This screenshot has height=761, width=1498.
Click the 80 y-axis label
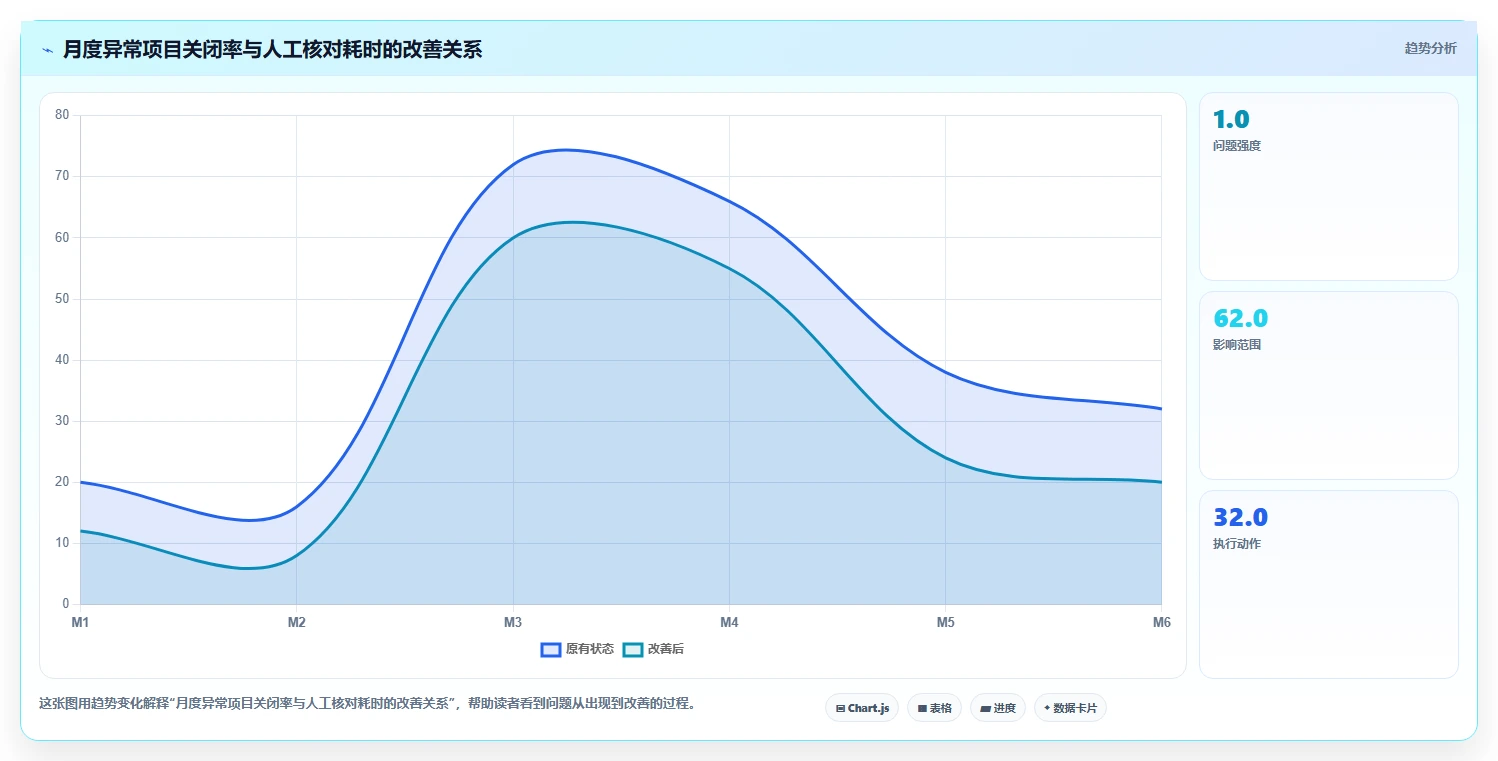coord(62,115)
